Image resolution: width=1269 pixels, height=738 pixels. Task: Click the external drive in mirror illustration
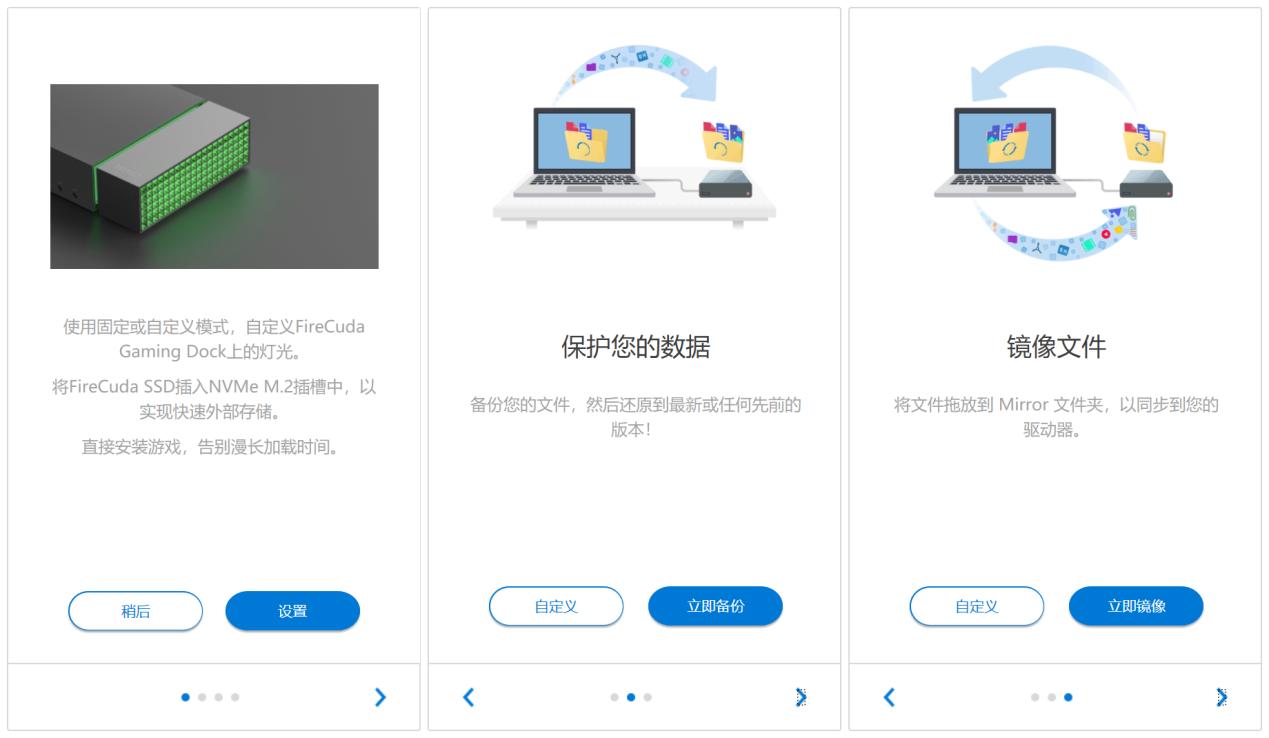(1147, 186)
